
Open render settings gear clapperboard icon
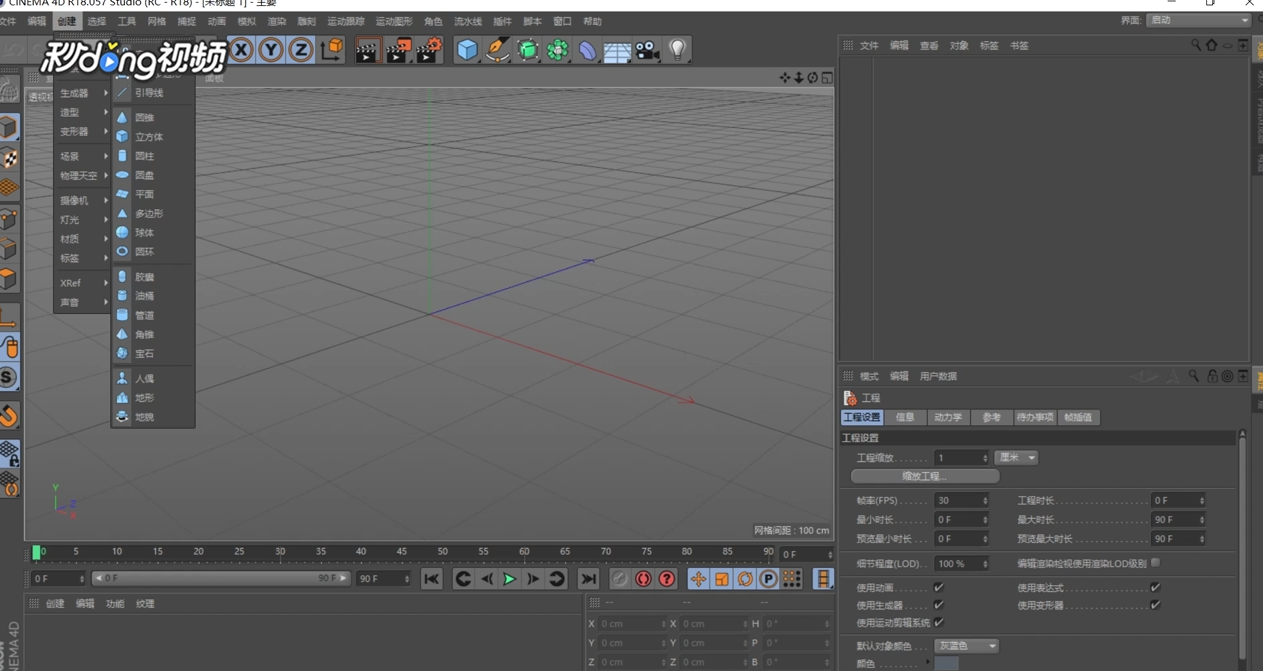(x=429, y=50)
